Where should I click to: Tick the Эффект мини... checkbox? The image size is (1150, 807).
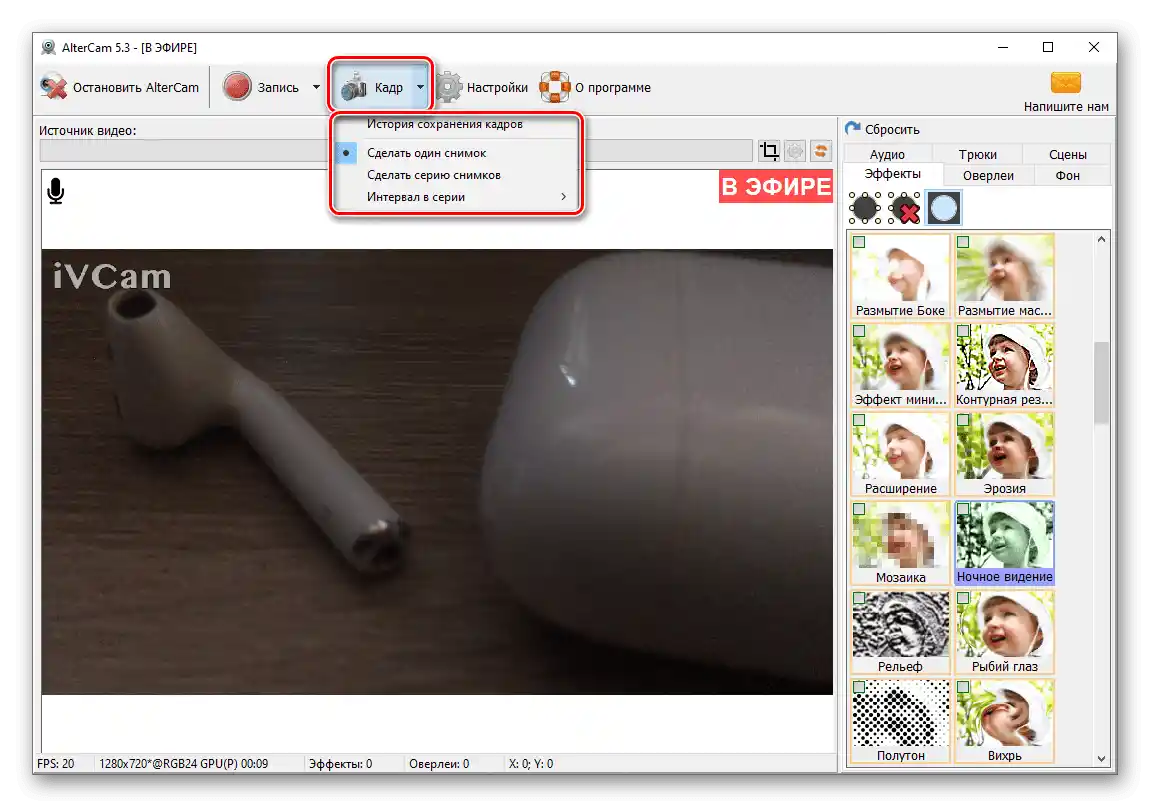860,331
